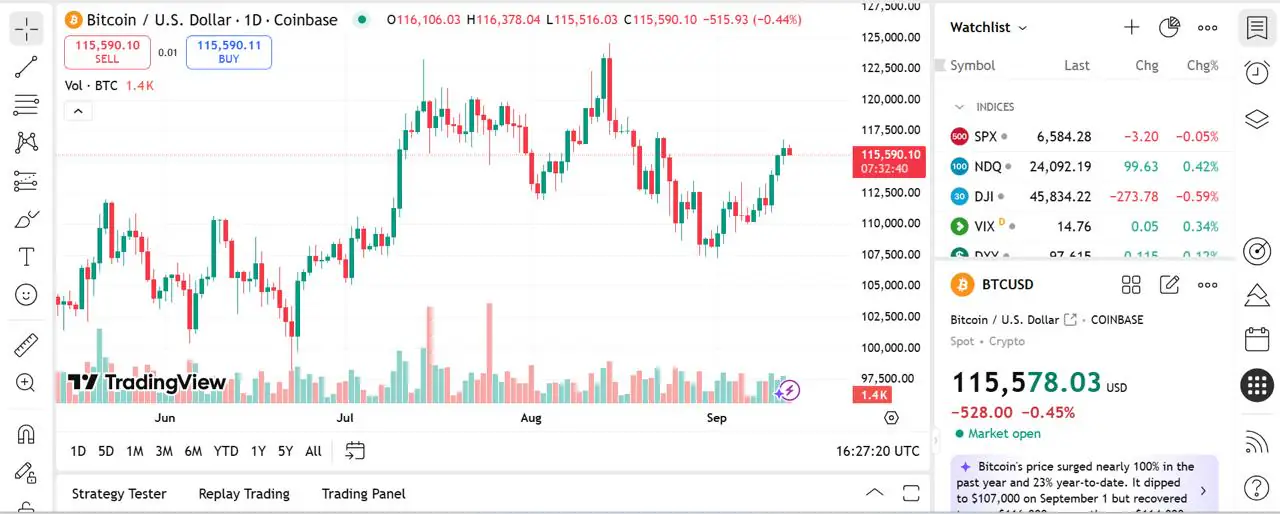Collapse the volume indicator legend arrow
The image size is (1280, 514).
79,111
